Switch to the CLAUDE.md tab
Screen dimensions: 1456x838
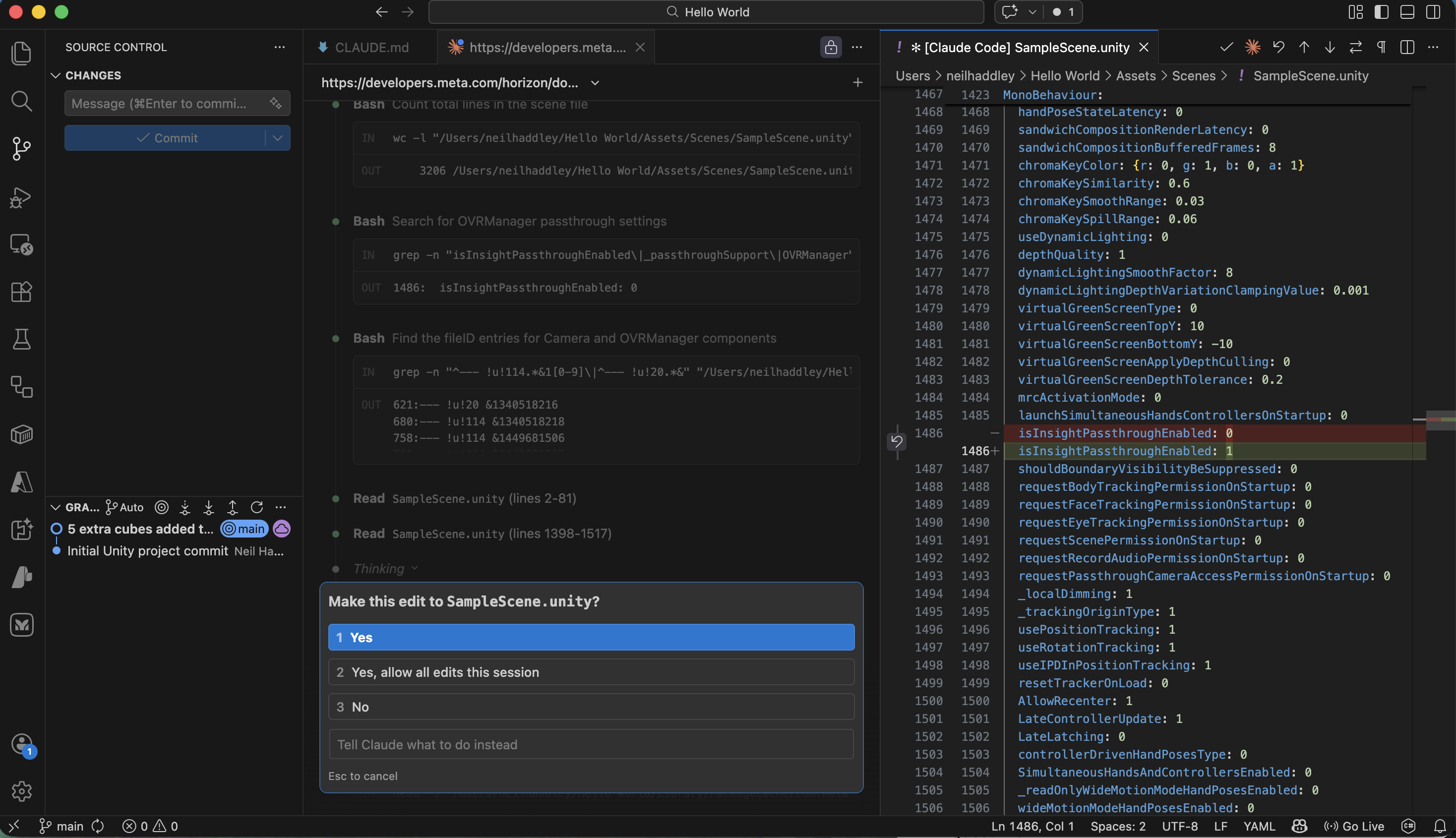(370, 47)
